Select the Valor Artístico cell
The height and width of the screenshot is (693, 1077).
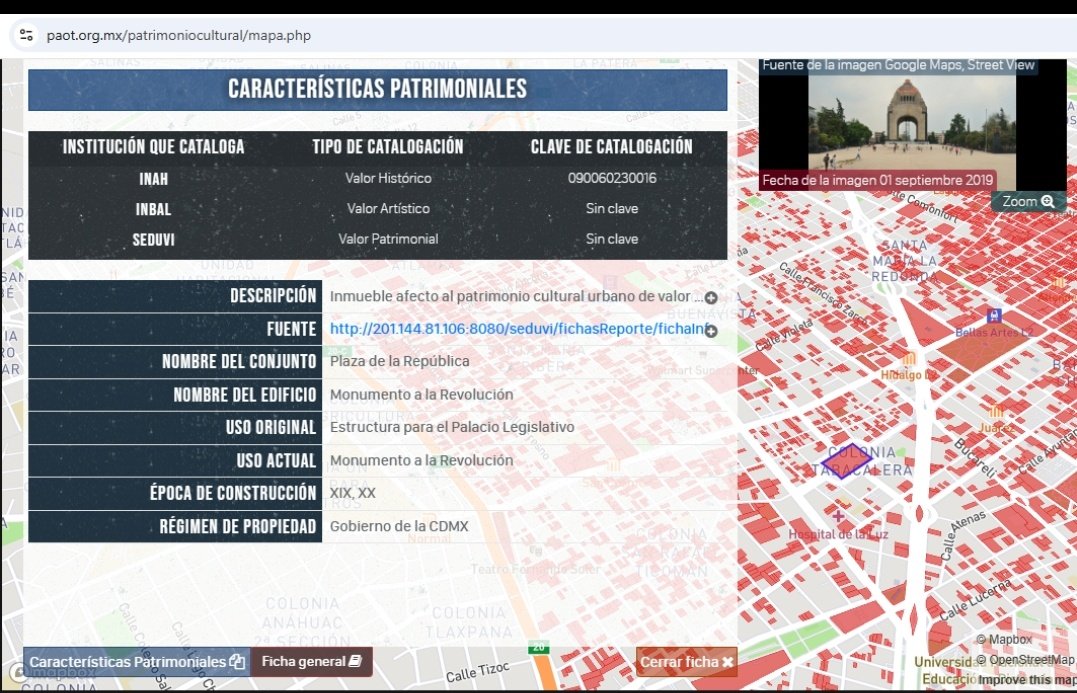click(x=388, y=208)
